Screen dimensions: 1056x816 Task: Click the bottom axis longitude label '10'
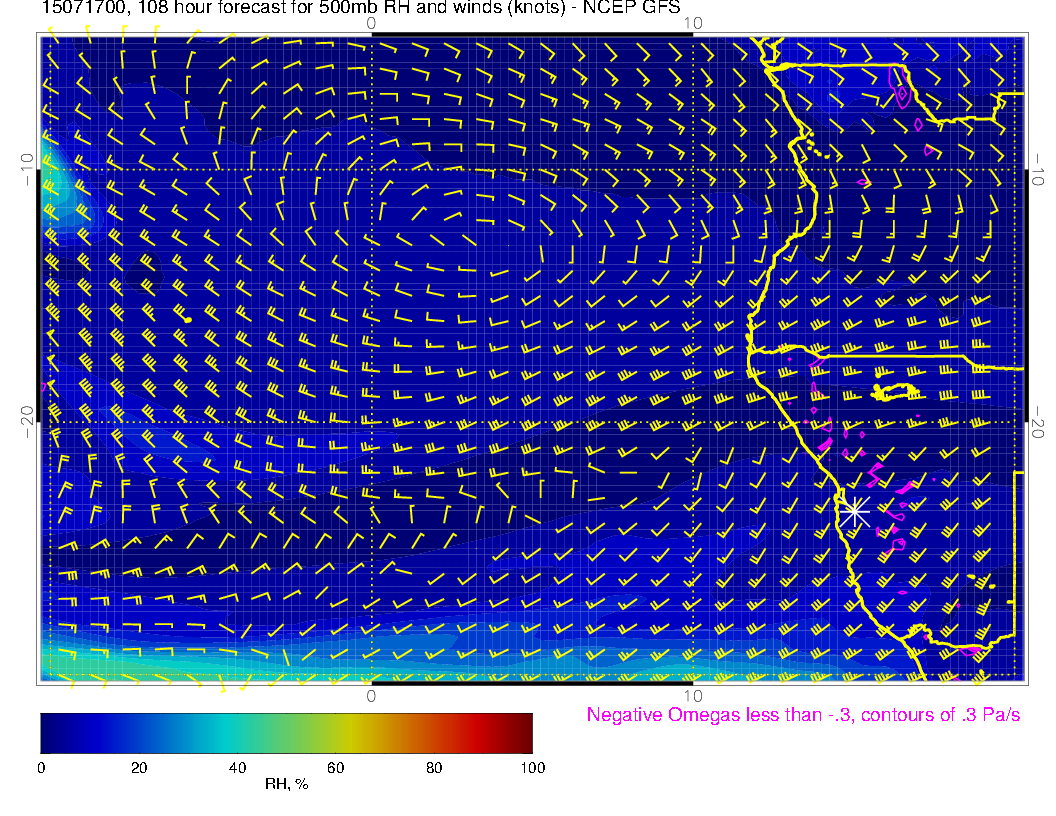[693, 695]
